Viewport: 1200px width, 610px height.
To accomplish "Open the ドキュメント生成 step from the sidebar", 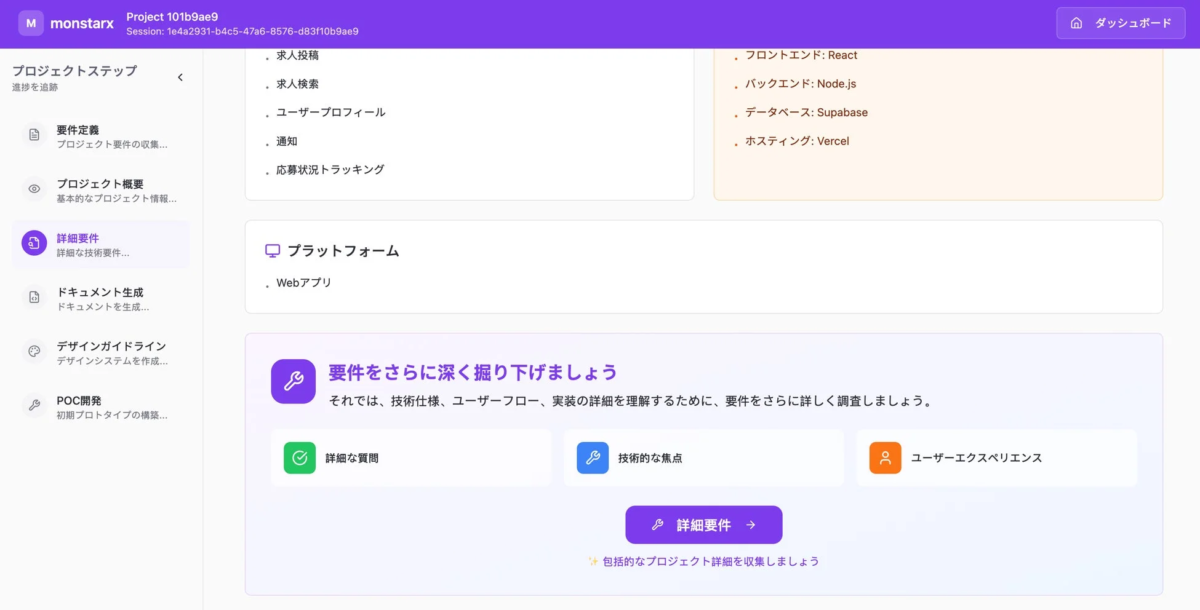I will point(100,296).
